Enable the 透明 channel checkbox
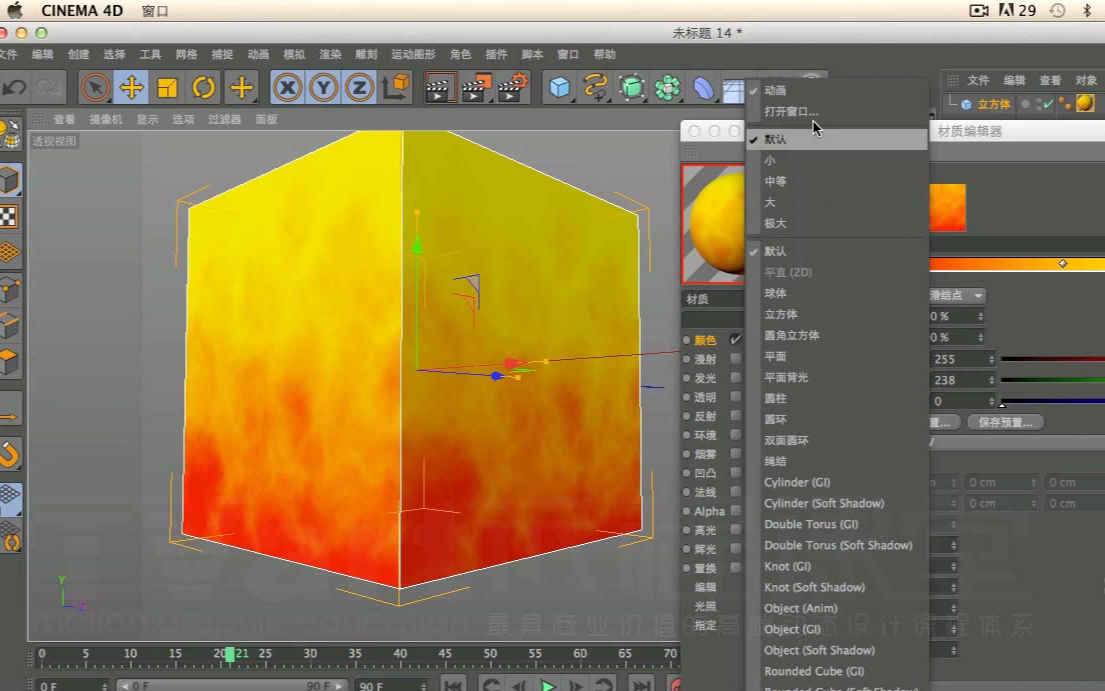The height and width of the screenshot is (691, 1105). 736,397
